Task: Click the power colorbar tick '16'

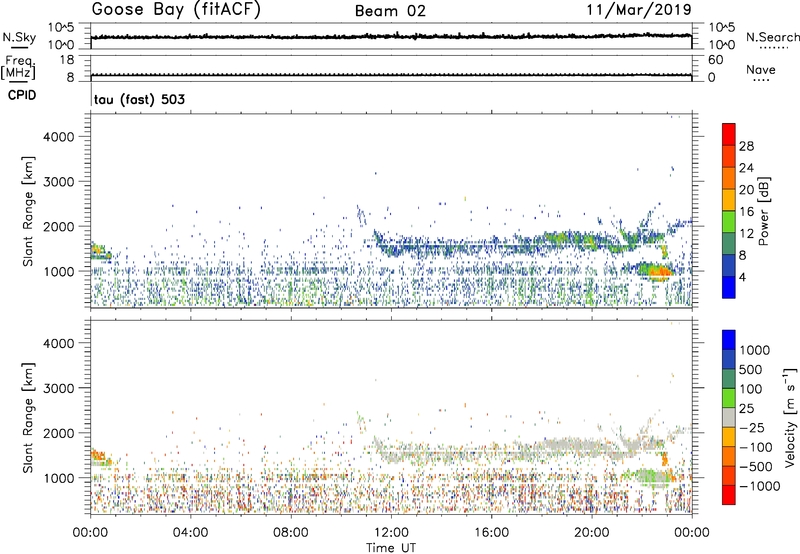Action: (746, 212)
